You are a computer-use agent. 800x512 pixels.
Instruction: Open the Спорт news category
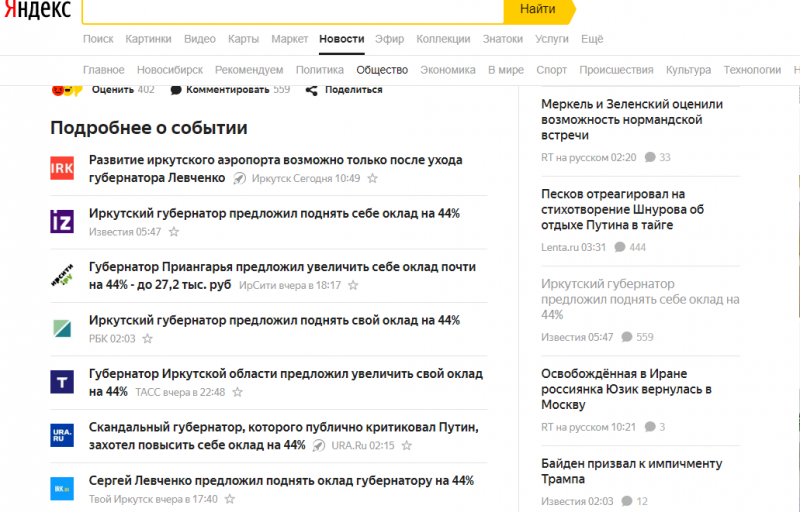(x=552, y=70)
